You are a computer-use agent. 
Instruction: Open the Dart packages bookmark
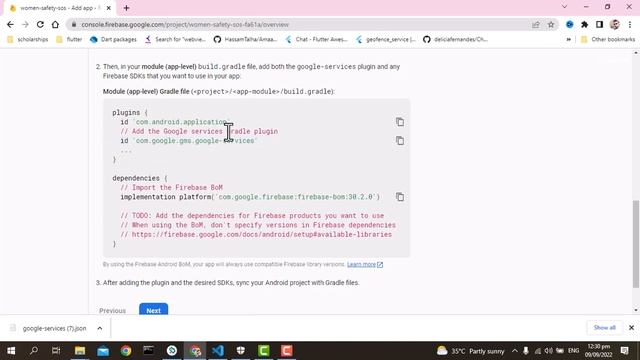pos(113,39)
